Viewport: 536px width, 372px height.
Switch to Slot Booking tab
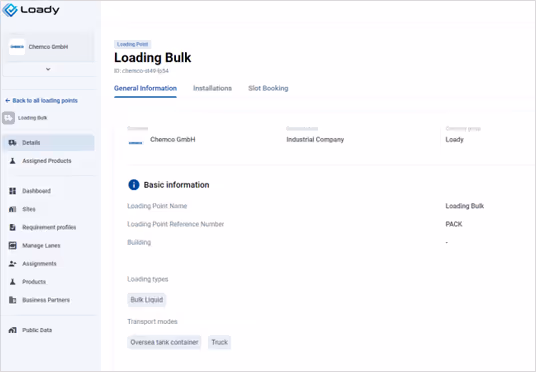point(268,88)
